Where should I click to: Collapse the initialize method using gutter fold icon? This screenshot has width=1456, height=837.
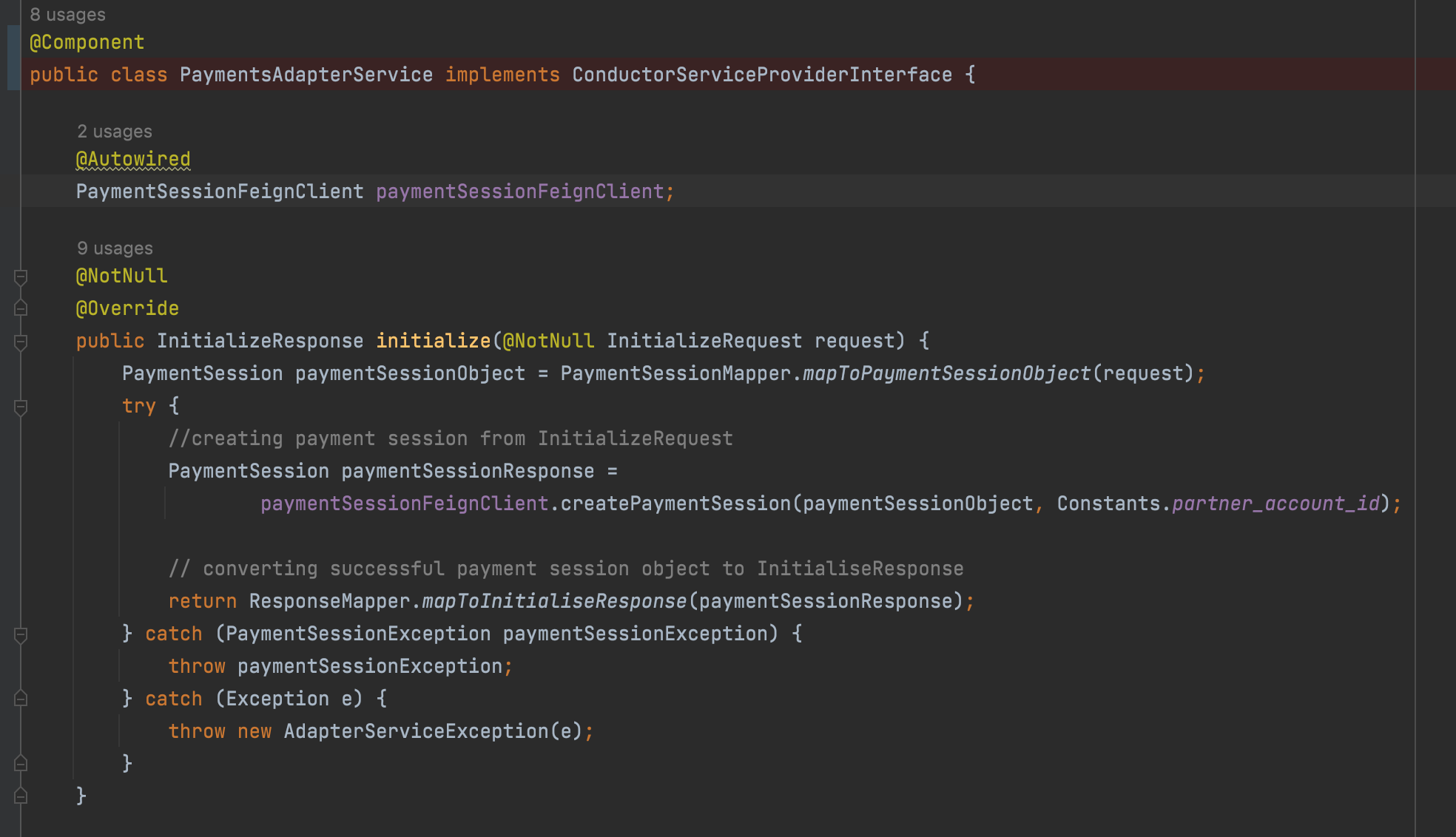(x=21, y=342)
